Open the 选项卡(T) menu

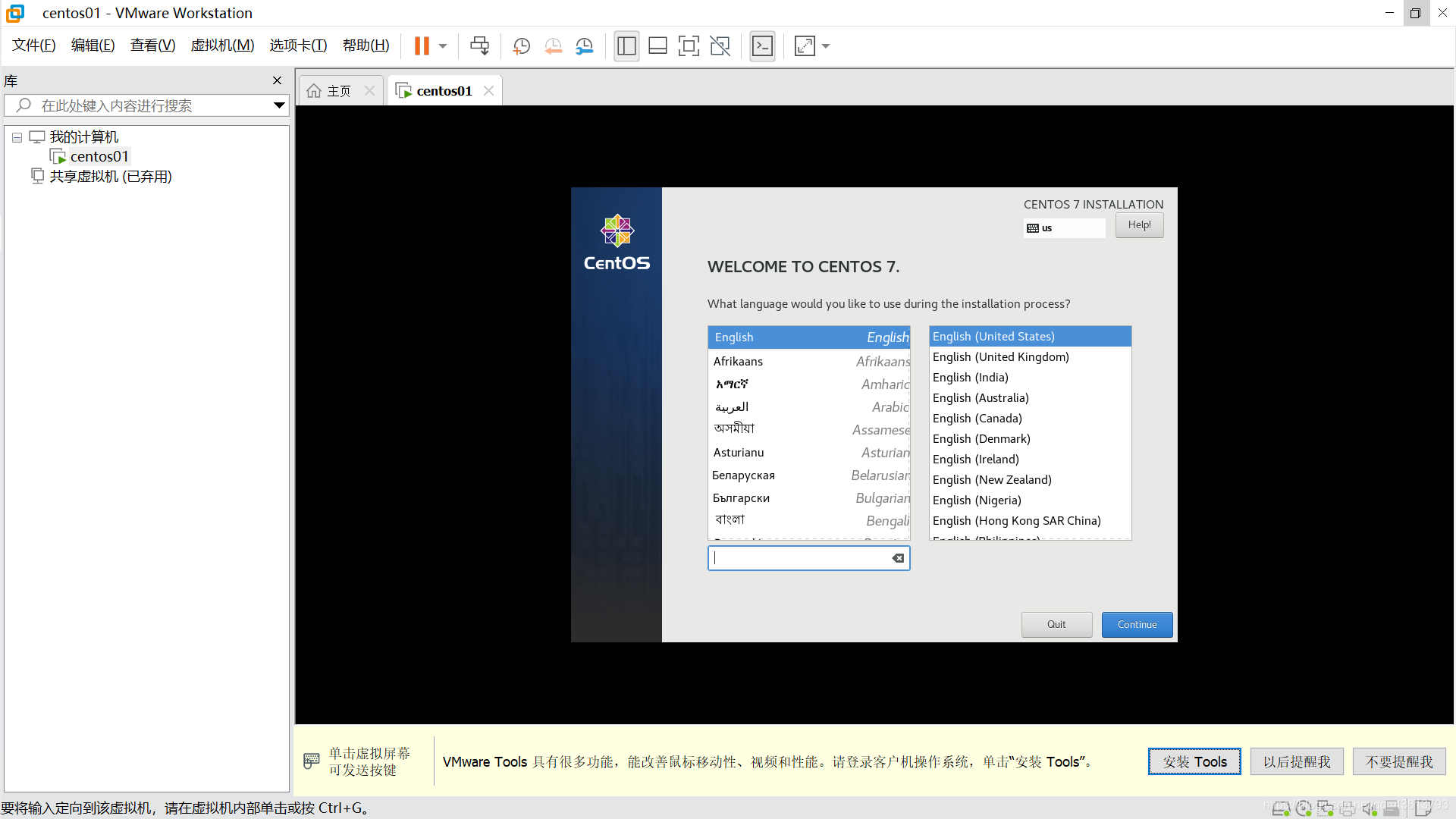(298, 45)
